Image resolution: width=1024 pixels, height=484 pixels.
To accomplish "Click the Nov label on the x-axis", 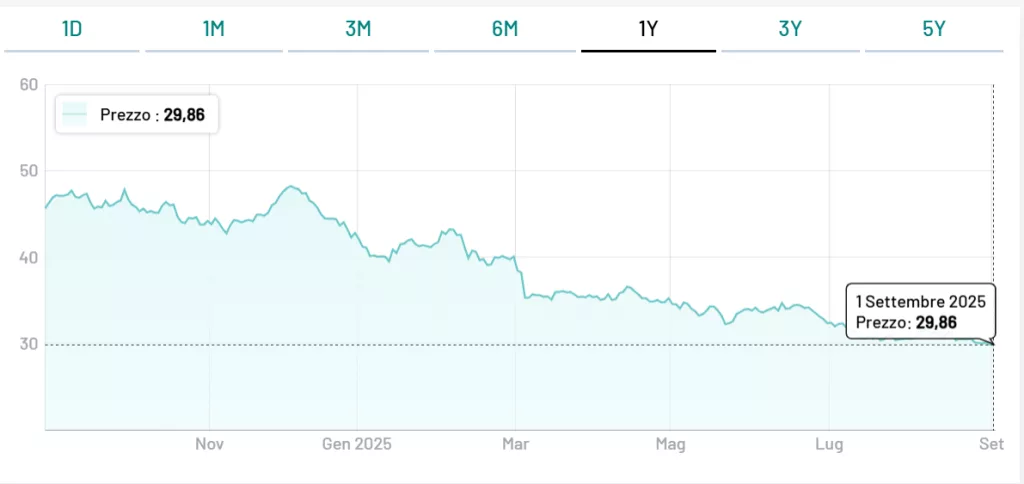I will click(208, 443).
